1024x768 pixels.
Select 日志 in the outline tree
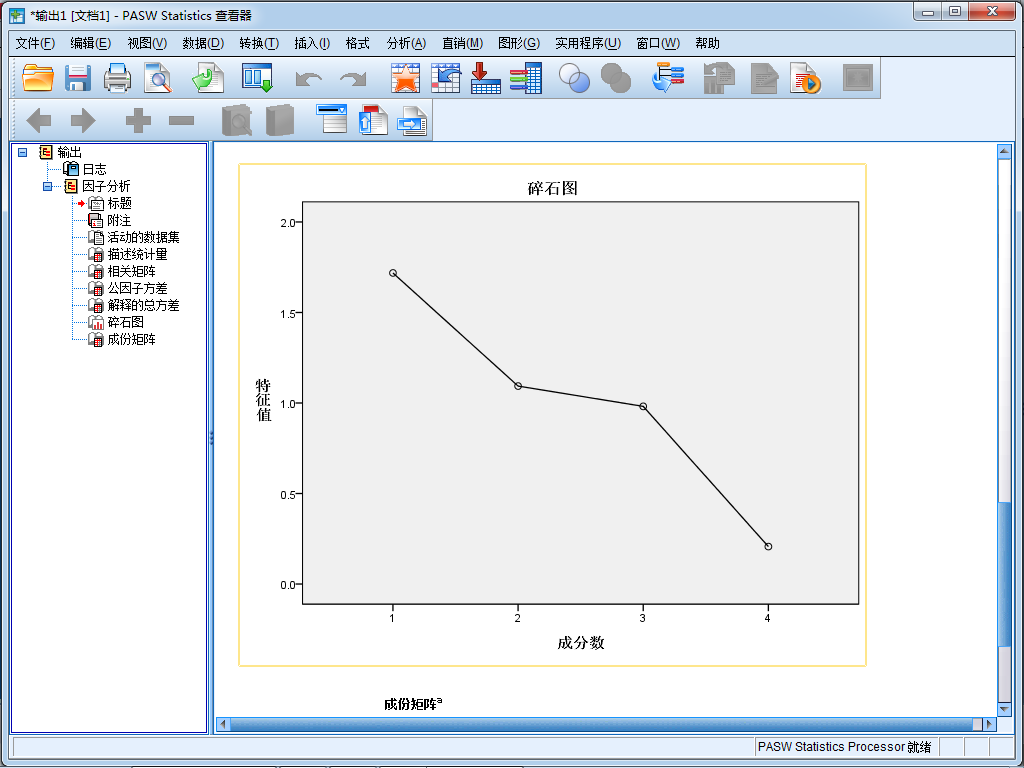pyautogui.click(x=94, y=169)
